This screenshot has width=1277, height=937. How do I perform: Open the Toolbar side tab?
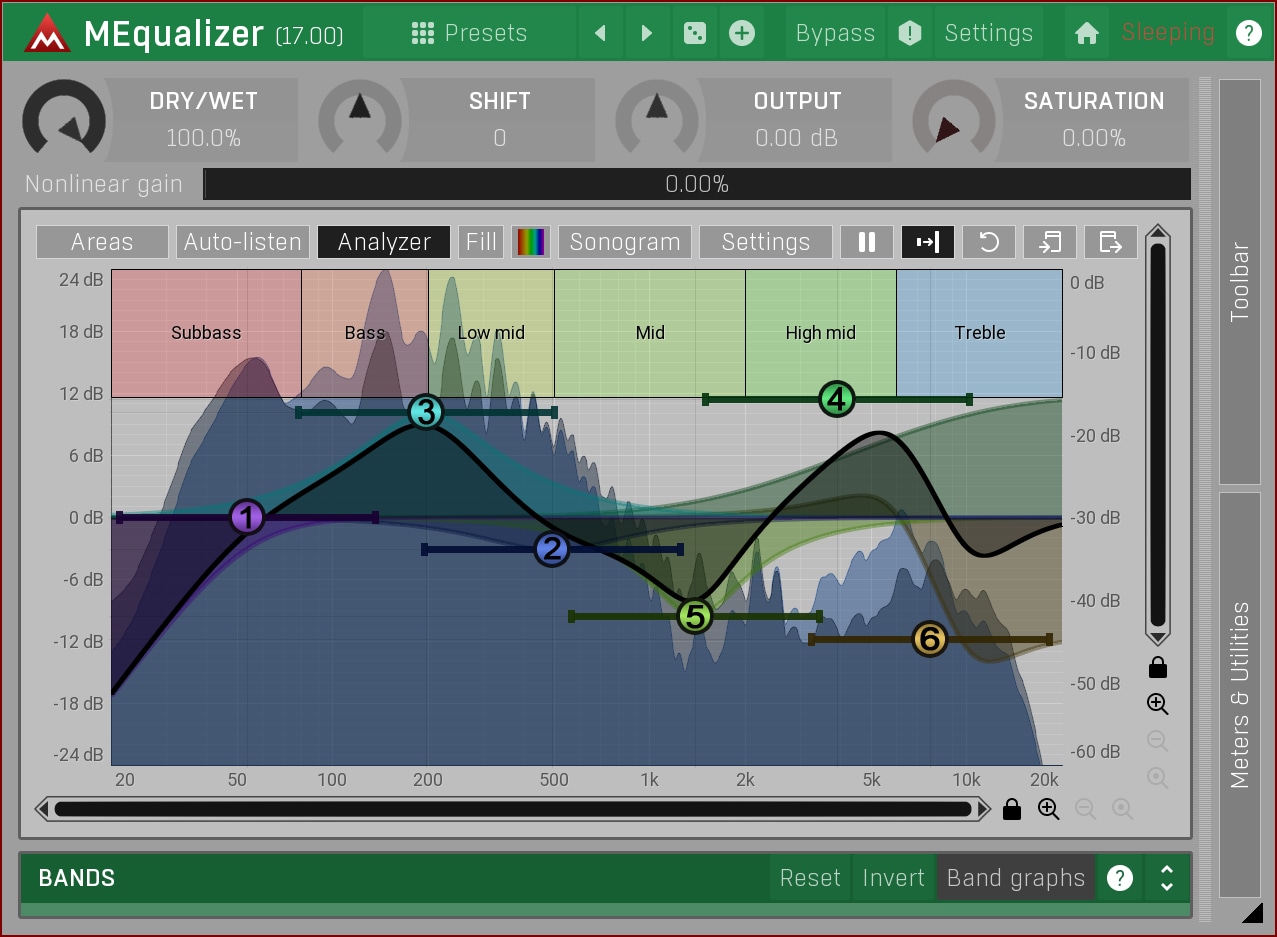point(1240,281)
